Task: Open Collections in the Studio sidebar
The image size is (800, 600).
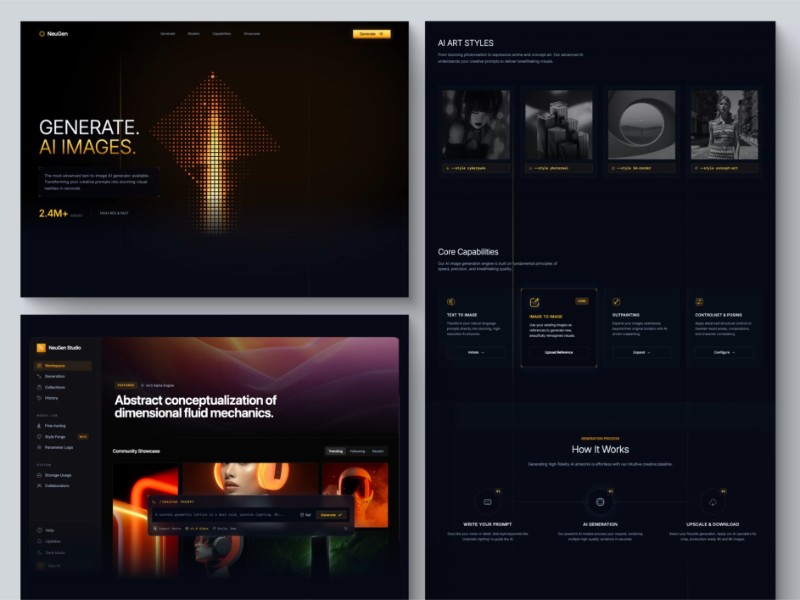Action: (x=55, y=387)
